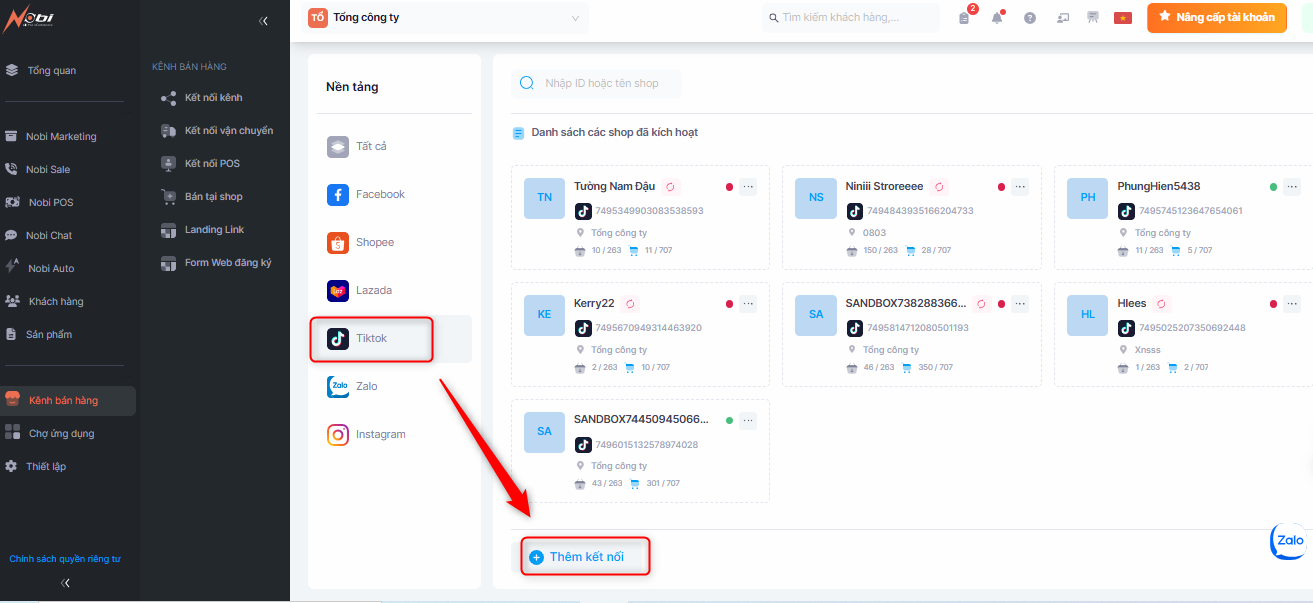
Task: Select the Tiktok platform tab
Action: click(x=371, y=339)
